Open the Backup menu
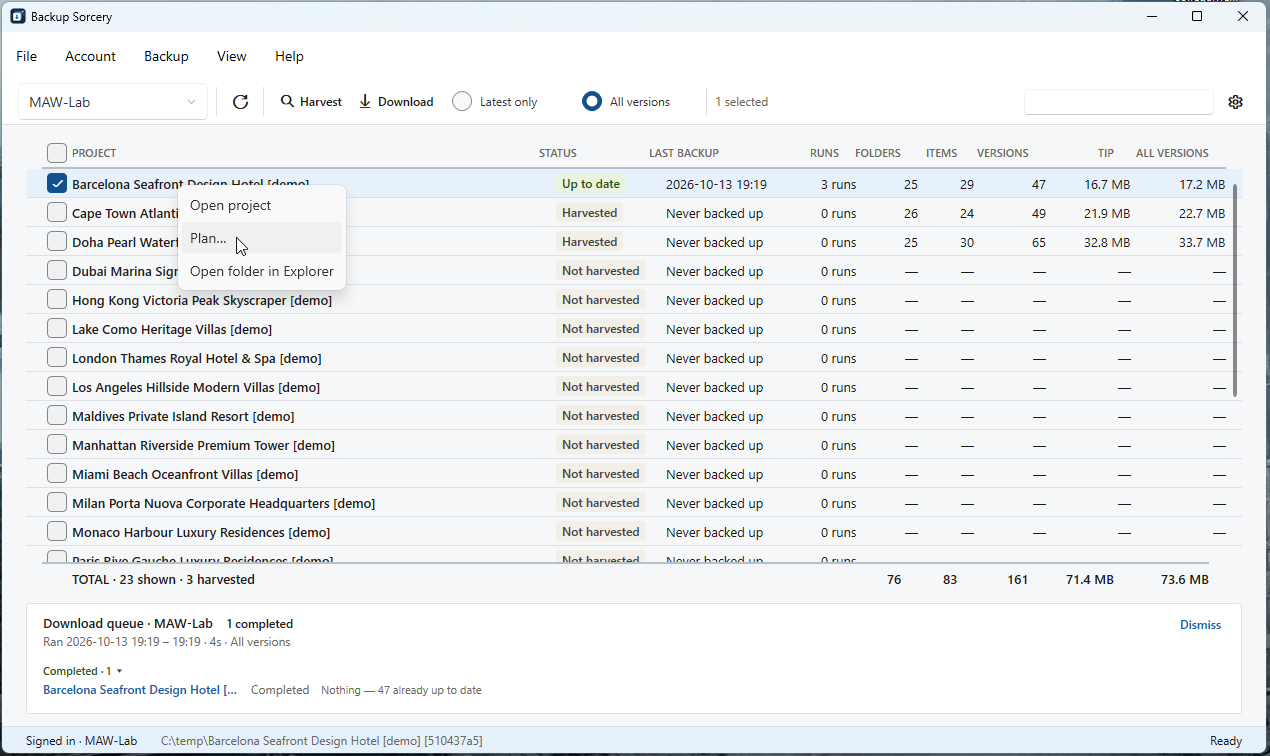 [x=166, y=57]
